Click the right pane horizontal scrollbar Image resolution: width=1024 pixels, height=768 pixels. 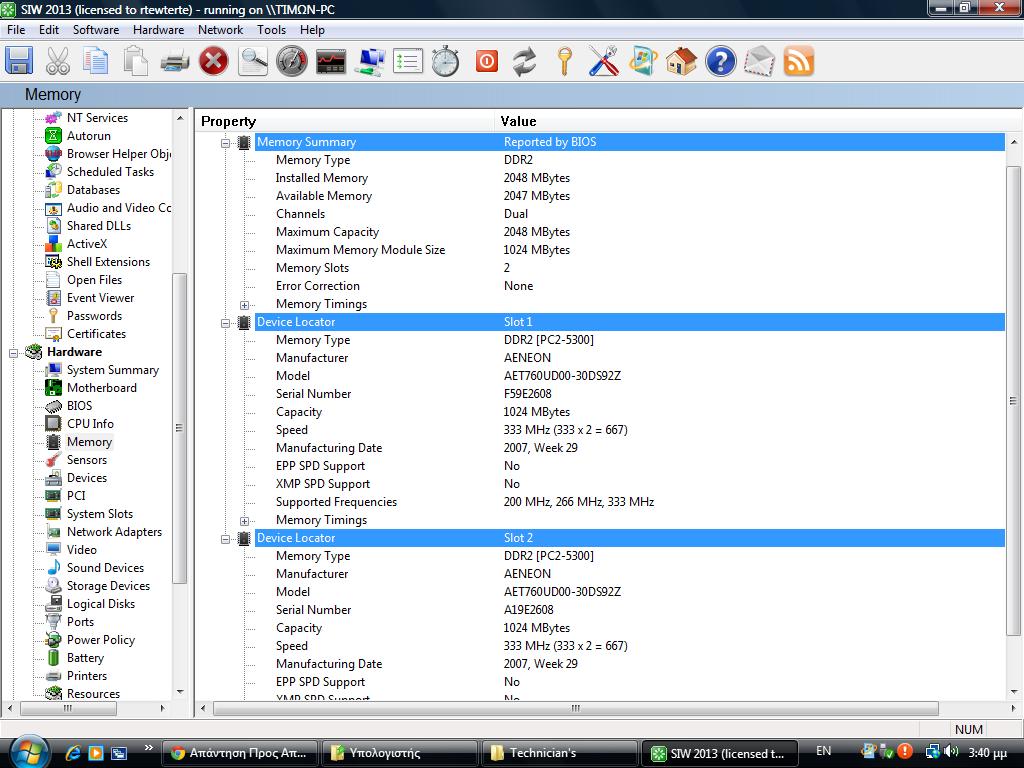pos(575,708)
